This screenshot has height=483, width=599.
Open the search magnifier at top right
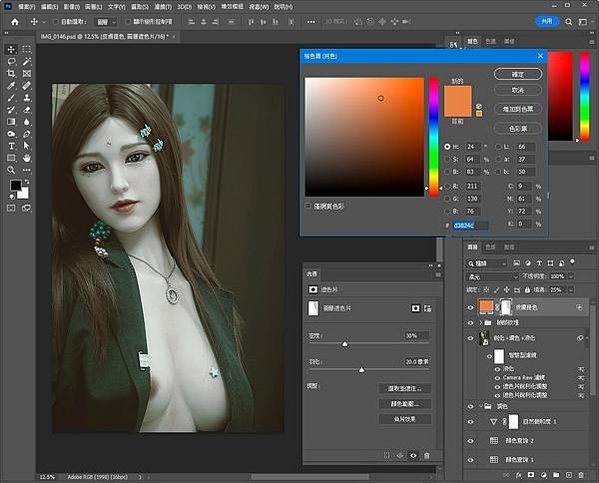pyautogui.click(x=568, y=22)
